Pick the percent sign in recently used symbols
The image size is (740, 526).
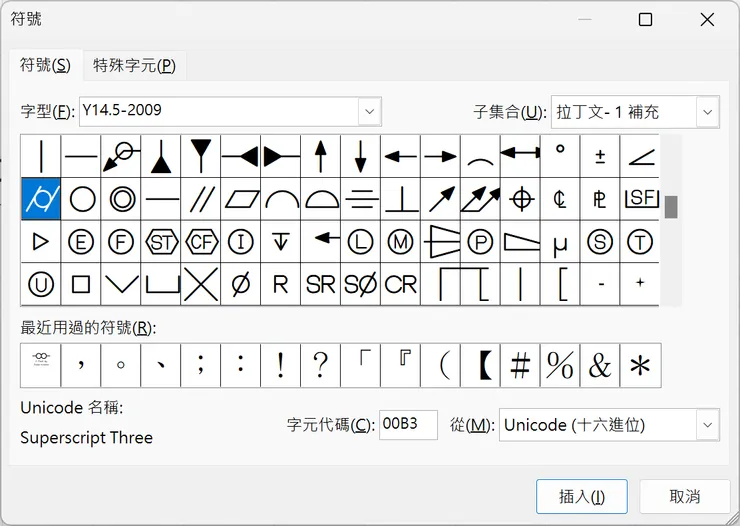coord(560,366)
